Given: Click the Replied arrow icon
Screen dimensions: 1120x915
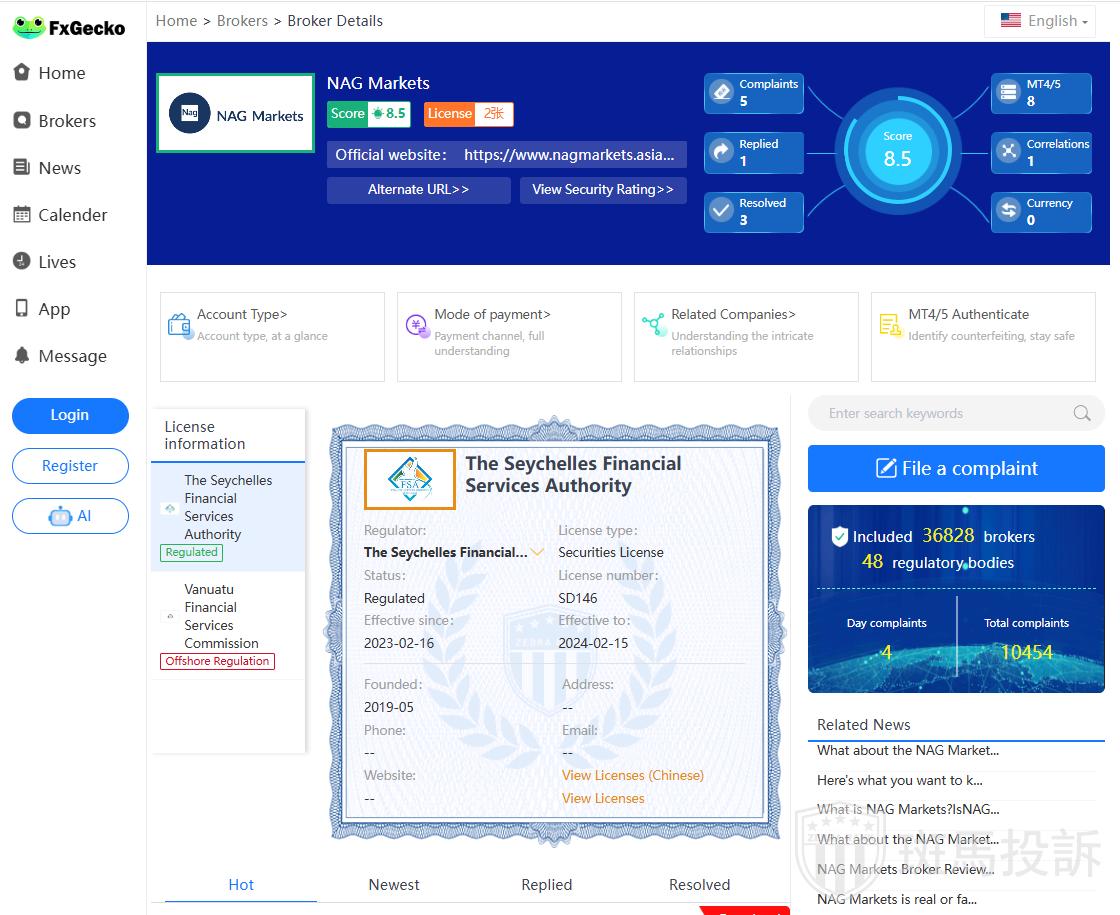Looking at the screenshot, I should (721, 152).
